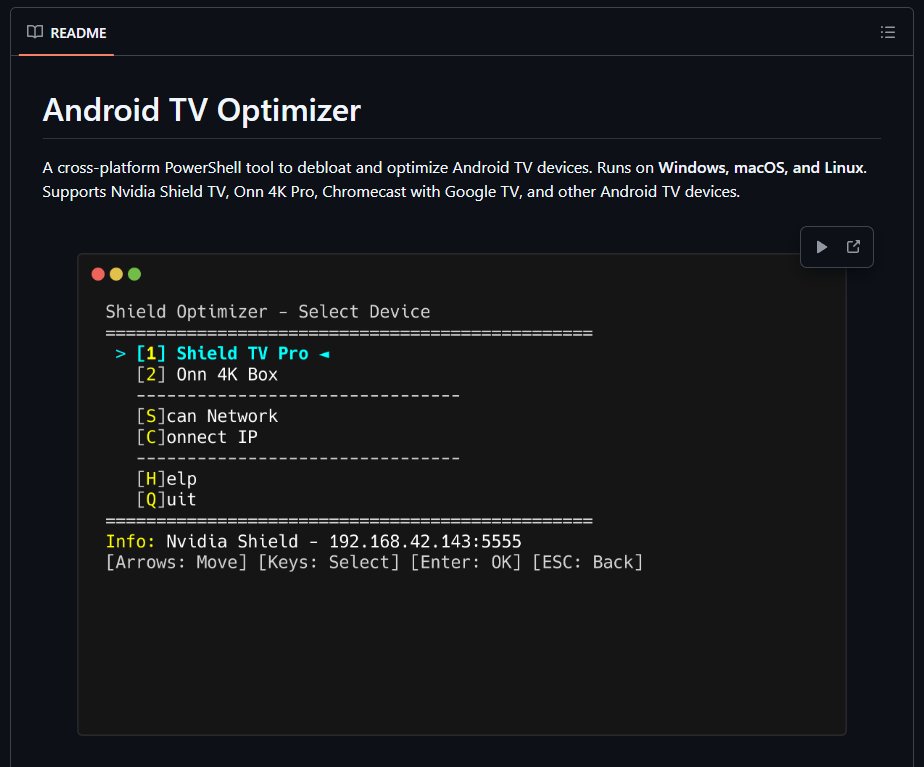The height and width of the screenshot is (767, 924).
Task: Play the terminal demo animation
Action: coord(821,247)
